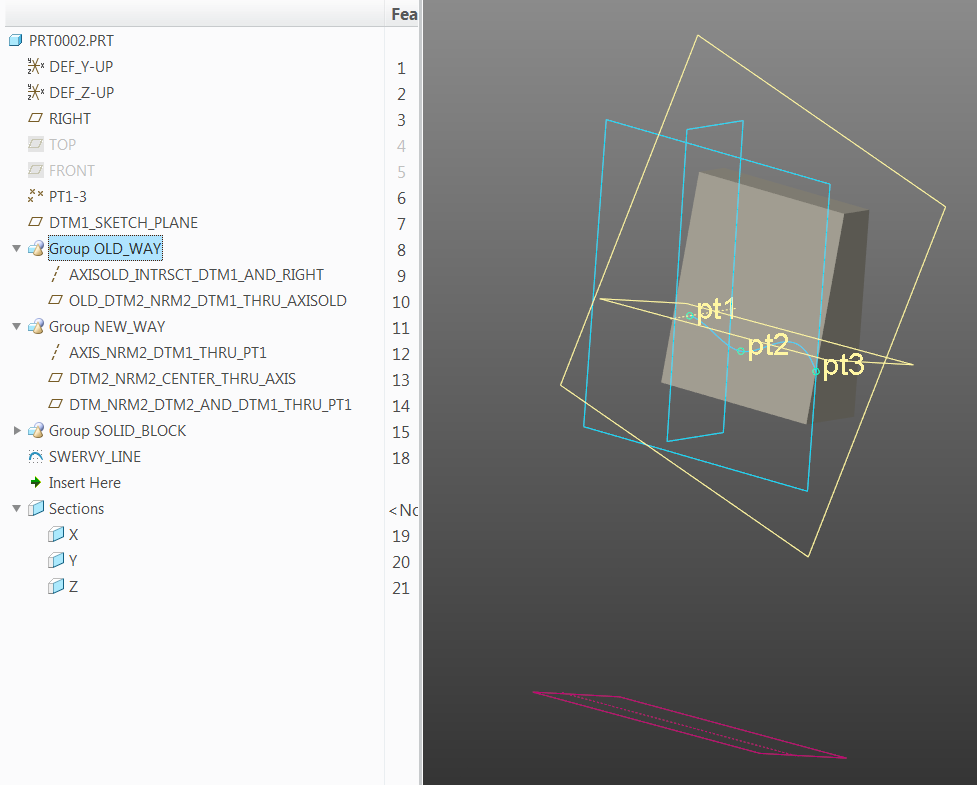Screen dimensions: 977x785
Task: Select the Group NEW_WAY label
Action: 107,326
